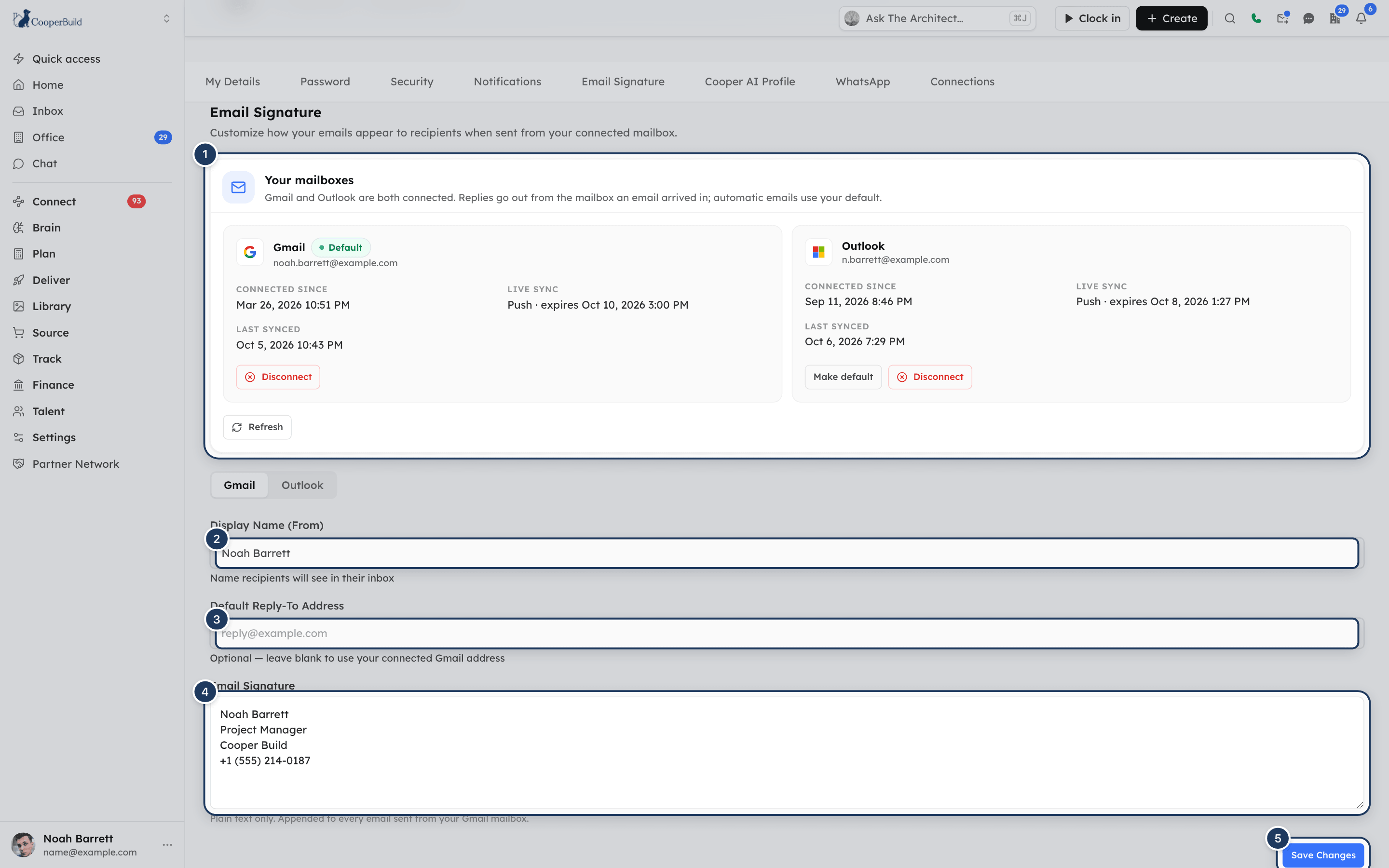Switch to the WhatsApp tab

[863, 81]
